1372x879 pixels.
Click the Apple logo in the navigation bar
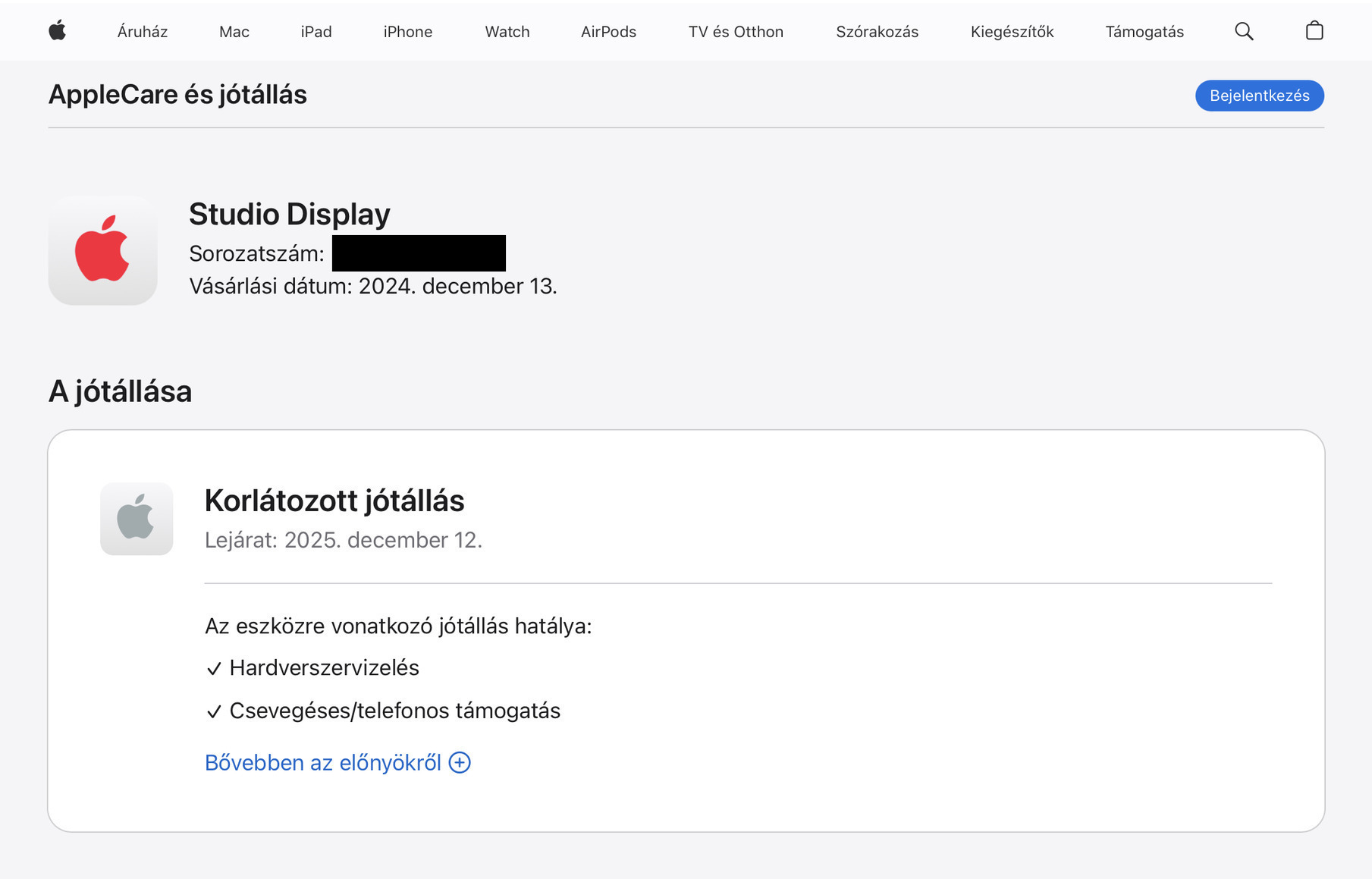(x=57, y=31)
